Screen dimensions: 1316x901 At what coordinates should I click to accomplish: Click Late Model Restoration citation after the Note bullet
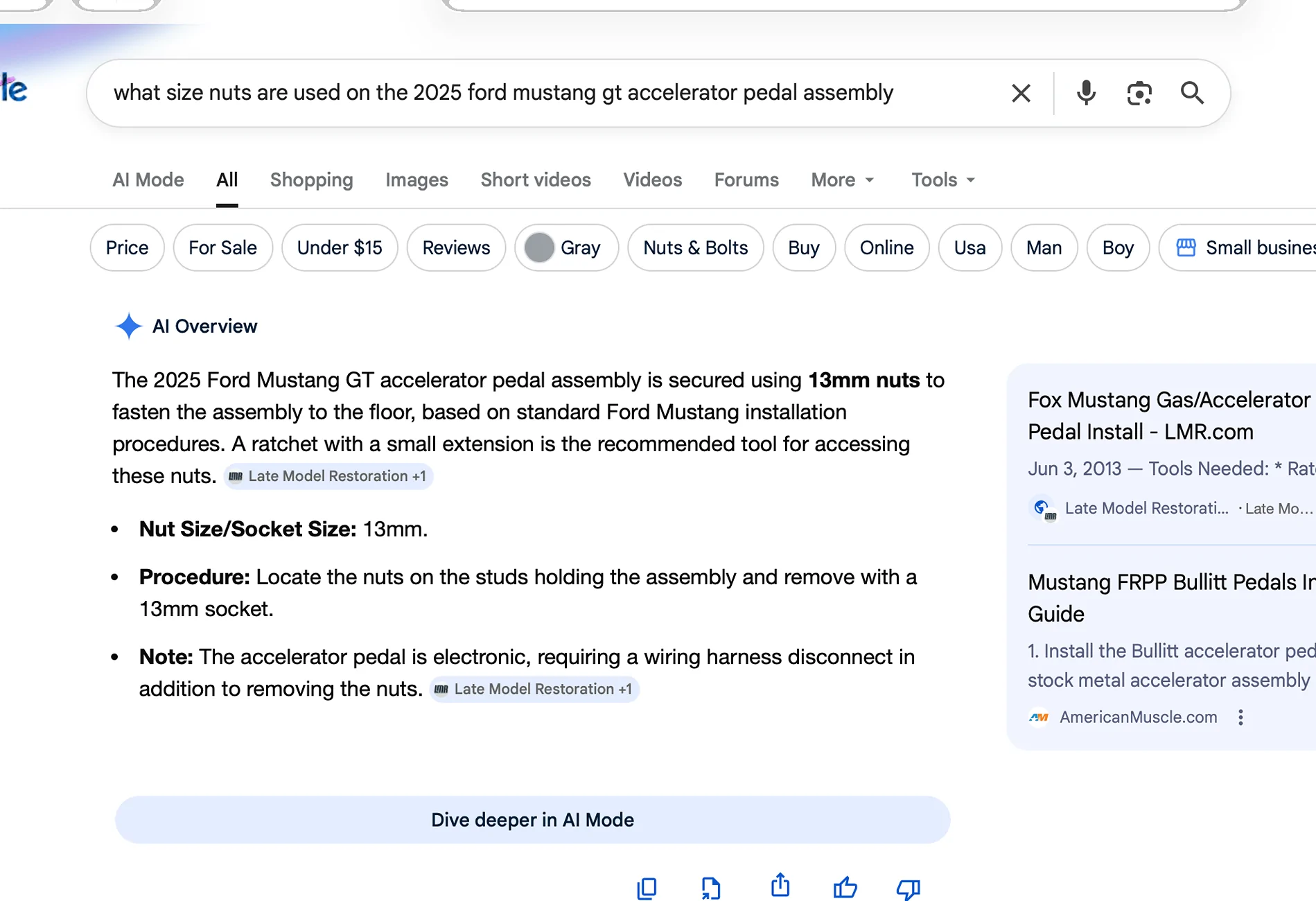tap(534, 689)
